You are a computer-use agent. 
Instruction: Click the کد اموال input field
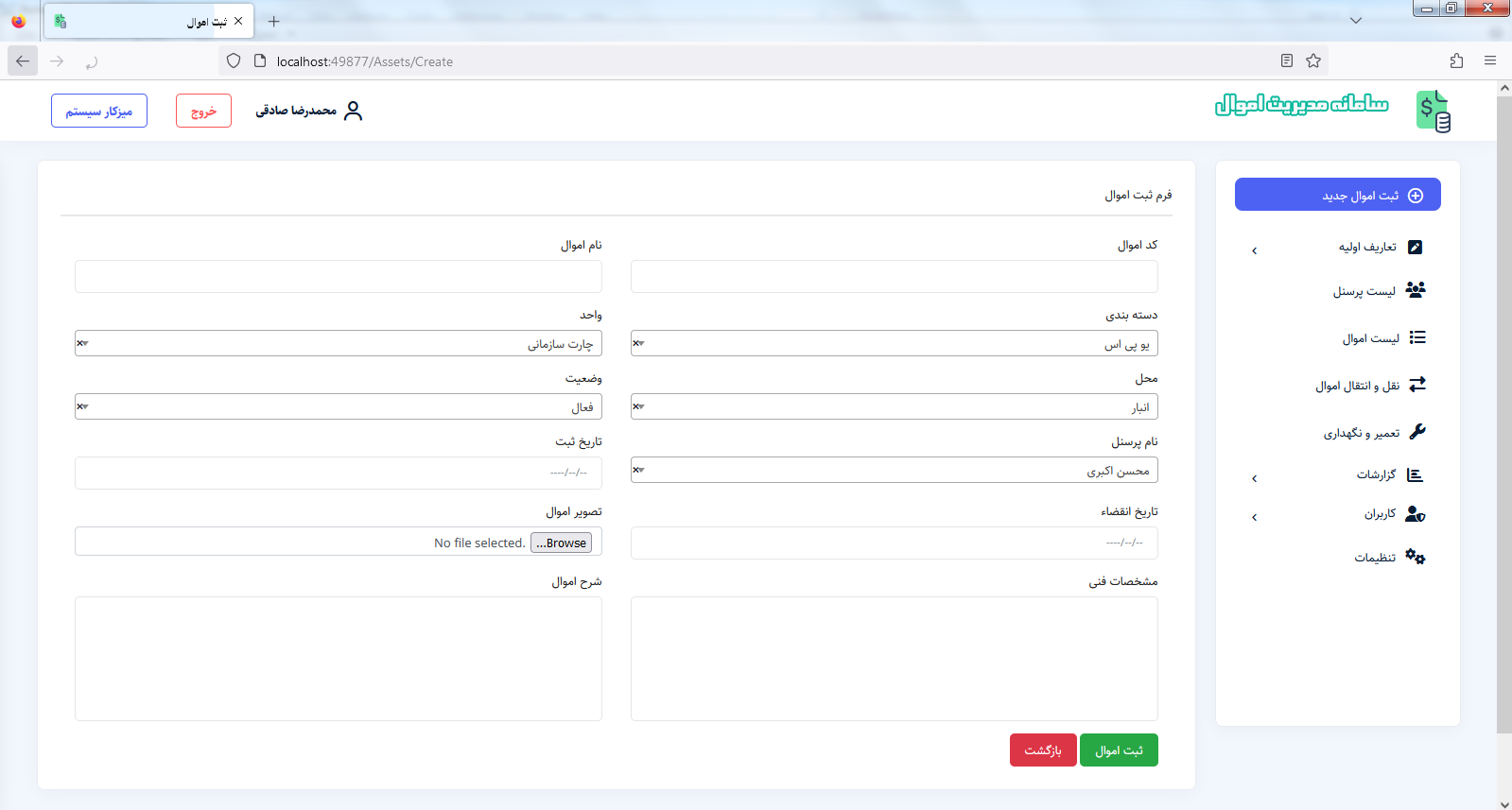click(x=894, y=277)
